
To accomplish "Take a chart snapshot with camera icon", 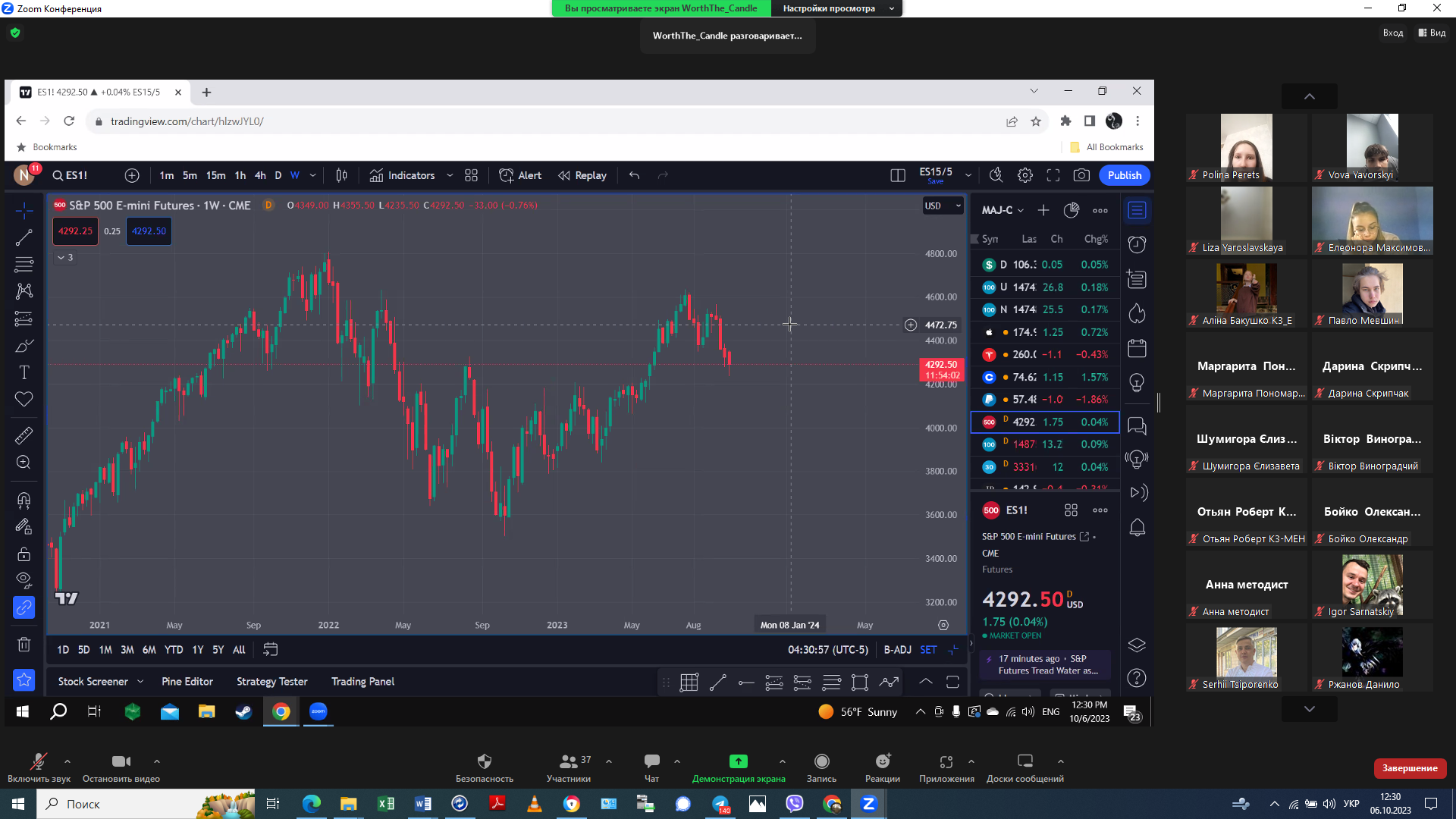I will pos(1081,175).
